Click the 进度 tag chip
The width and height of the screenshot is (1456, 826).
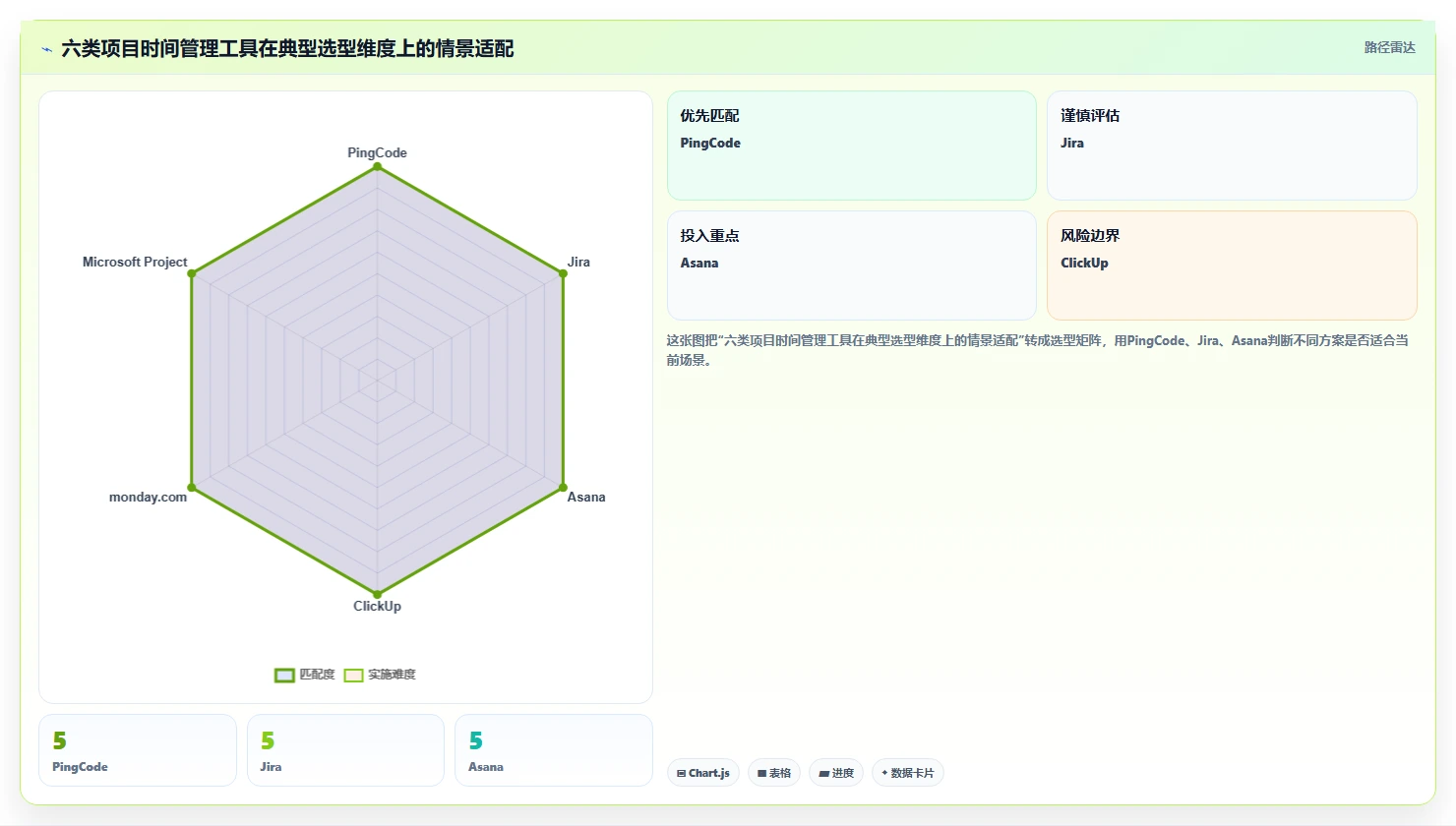(x=836, y=773)
